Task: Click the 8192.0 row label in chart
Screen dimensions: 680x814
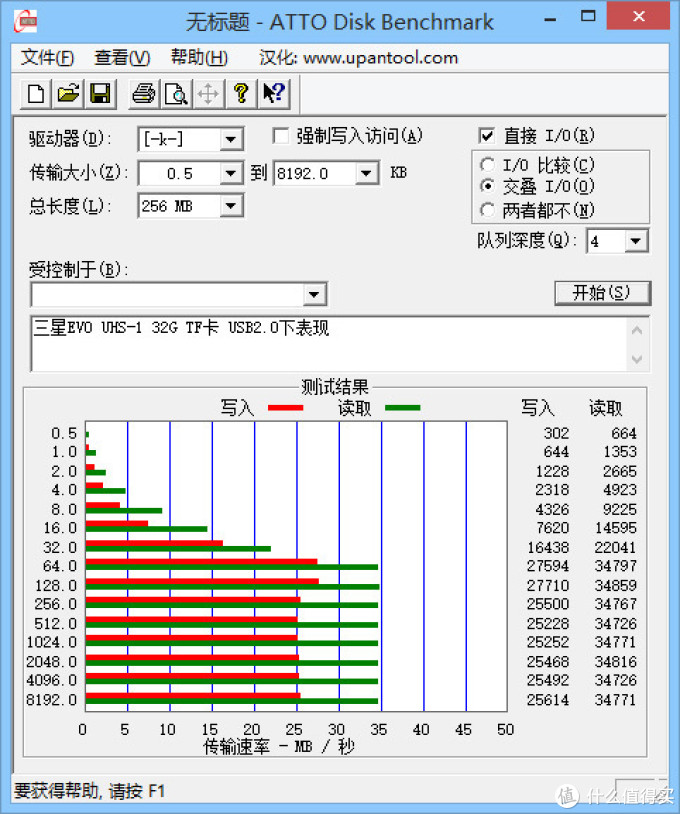Action: (x=51, y=700)
